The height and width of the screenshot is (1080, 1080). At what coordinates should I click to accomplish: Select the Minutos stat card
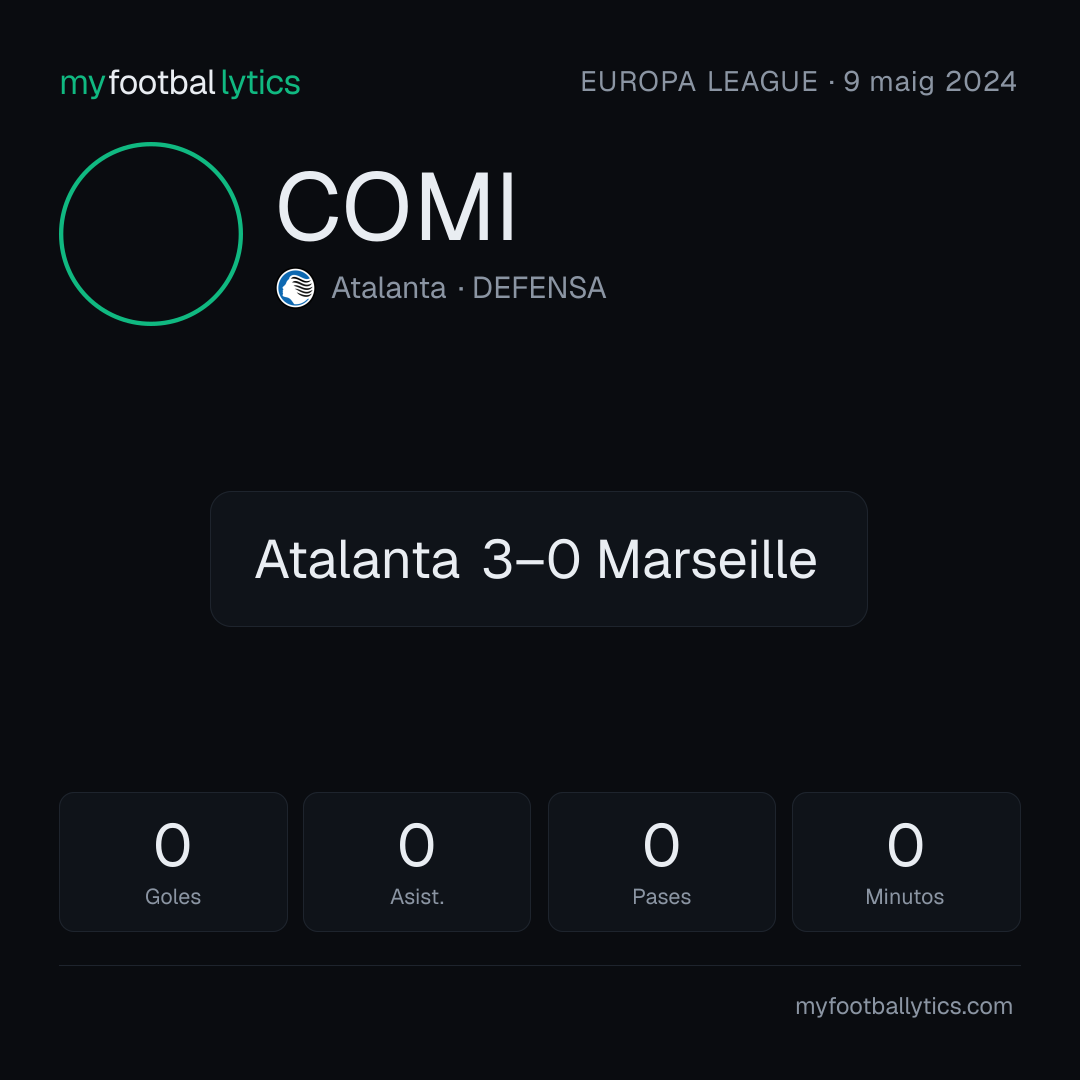point(906,862)
